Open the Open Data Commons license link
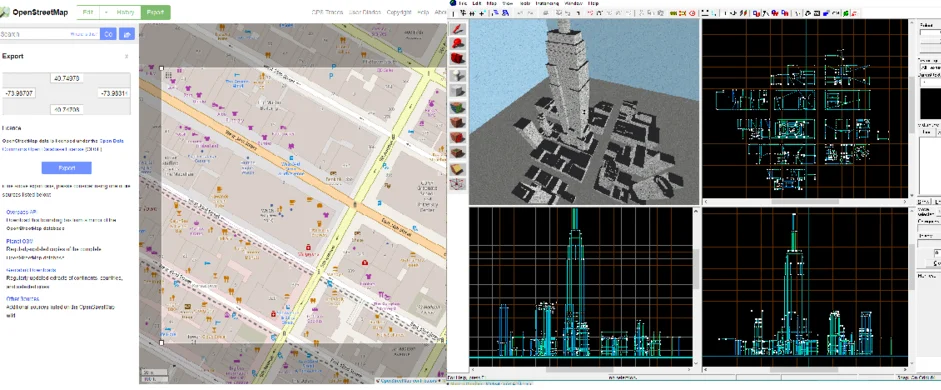 pyautogui.click(x=112, y=140)
